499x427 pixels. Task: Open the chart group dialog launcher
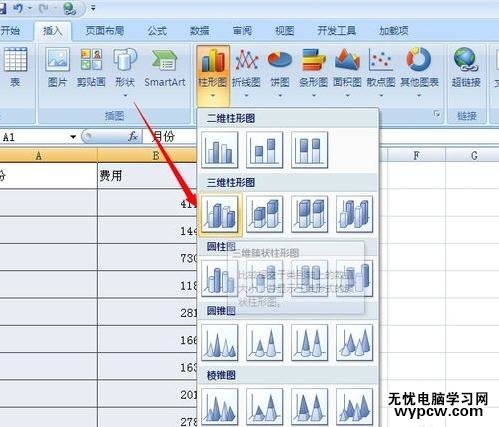[x=437, y=114]
